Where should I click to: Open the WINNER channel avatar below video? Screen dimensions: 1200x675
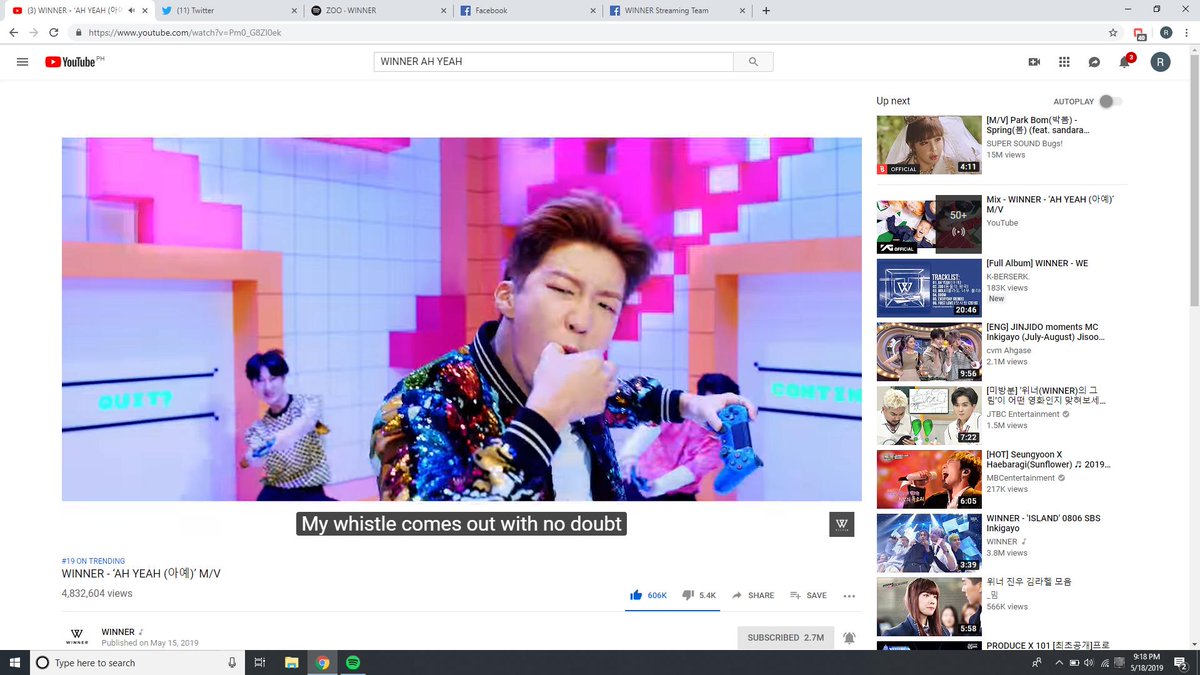point(76,637)
